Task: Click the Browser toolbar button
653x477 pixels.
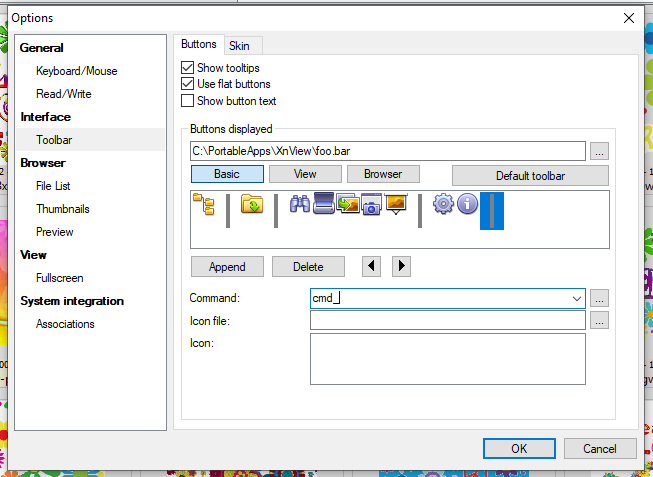Action: (383, 174)
